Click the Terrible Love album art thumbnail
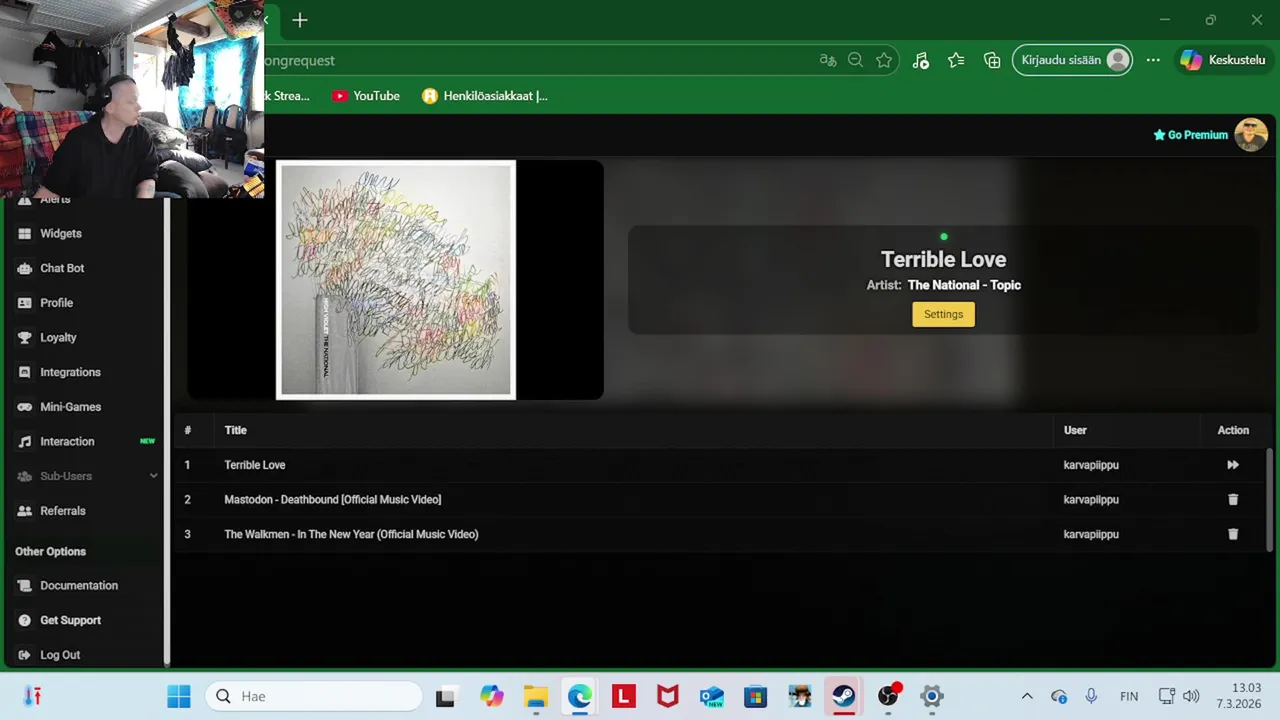The image size is (1280, 720). (x=396, y=280)
